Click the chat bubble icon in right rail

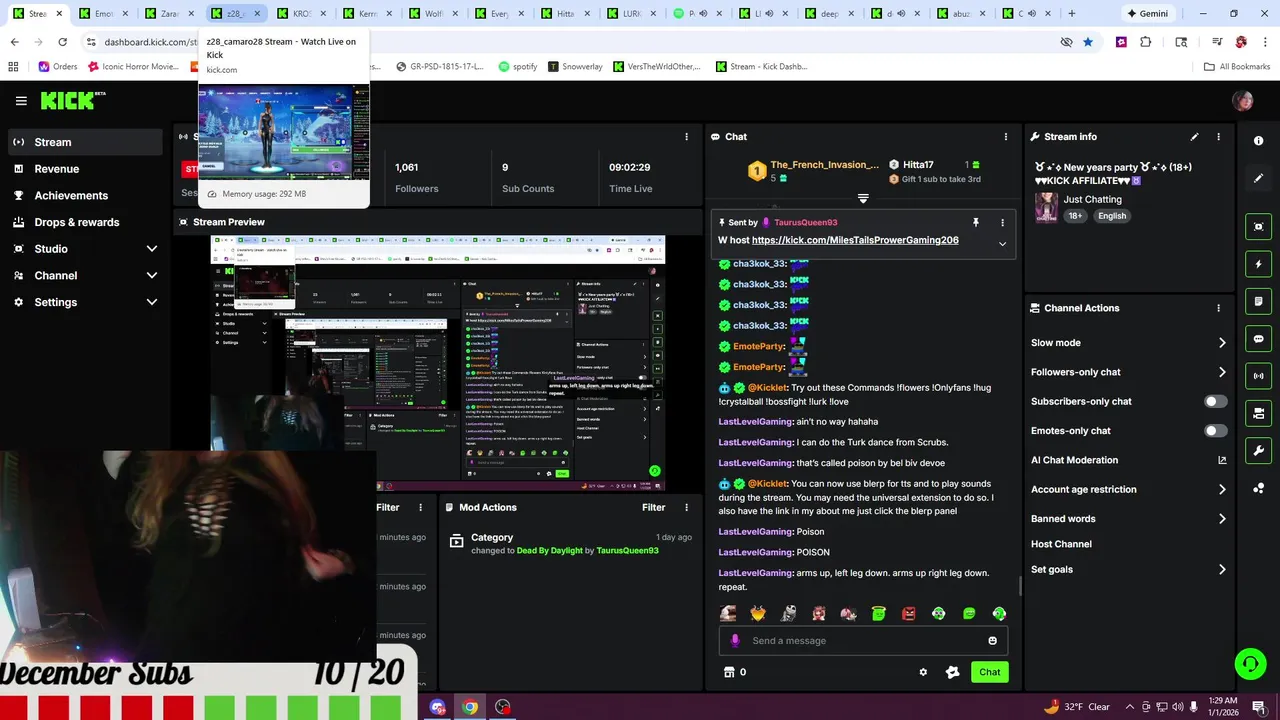pyautogui.click(x=1258, y=339)
